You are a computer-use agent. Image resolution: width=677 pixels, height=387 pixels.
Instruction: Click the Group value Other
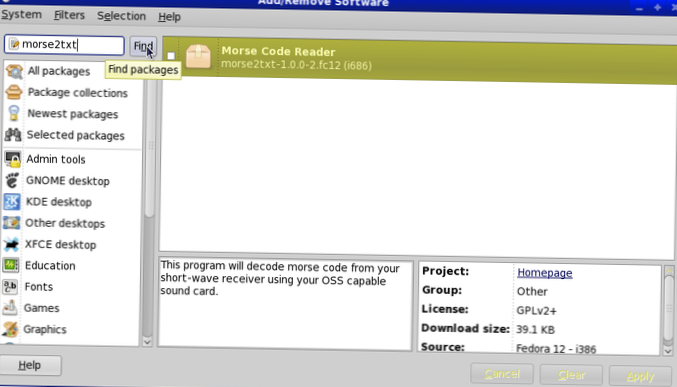click(x=532, y=292)
